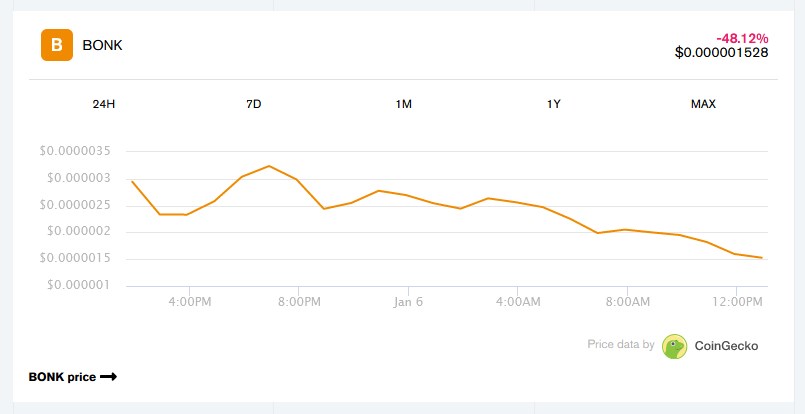Click the 8:00AM axis label
The height and width of the screenshot is (414, 805).
[627, 302]
